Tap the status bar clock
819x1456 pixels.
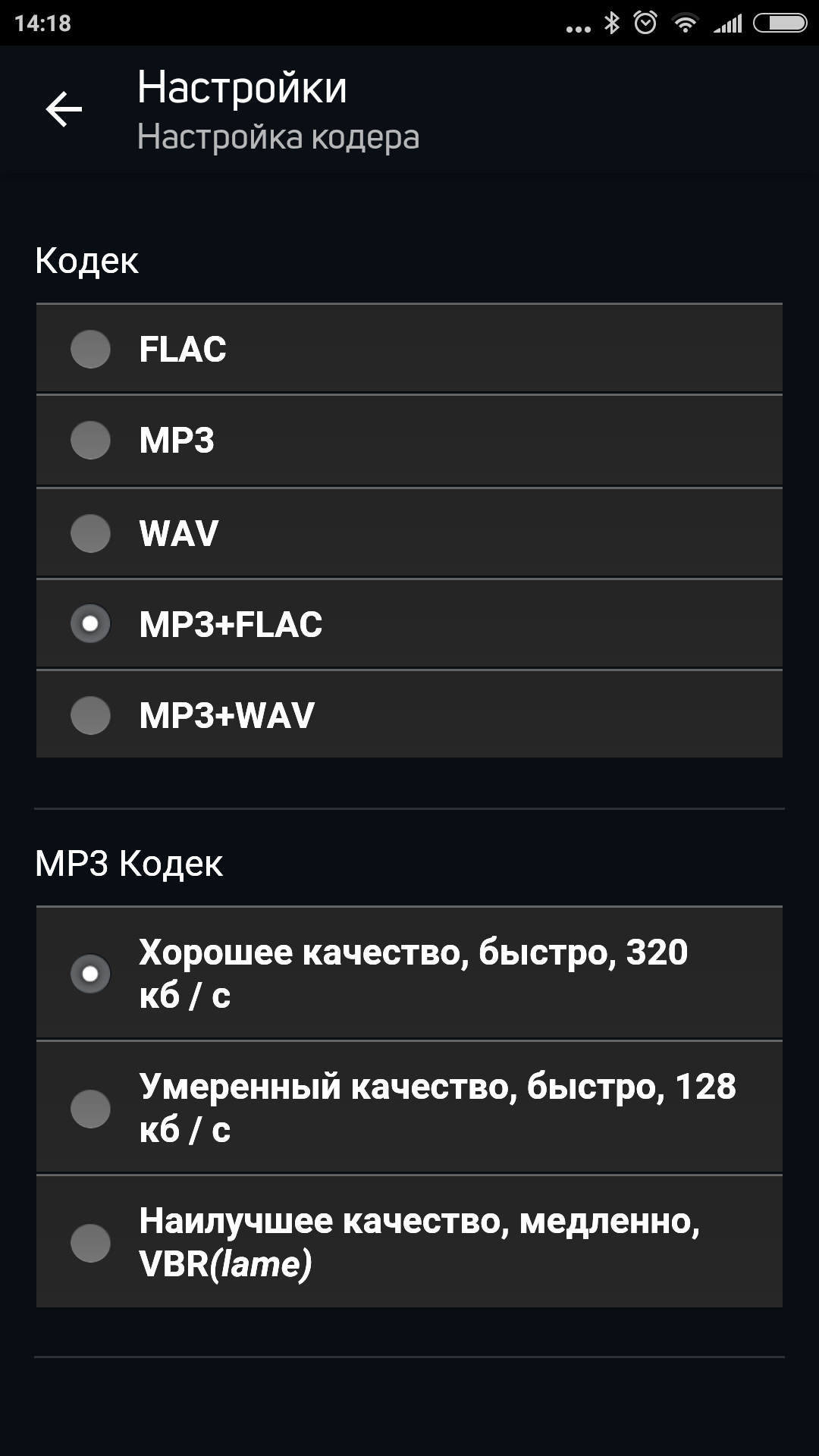point(42,24)
